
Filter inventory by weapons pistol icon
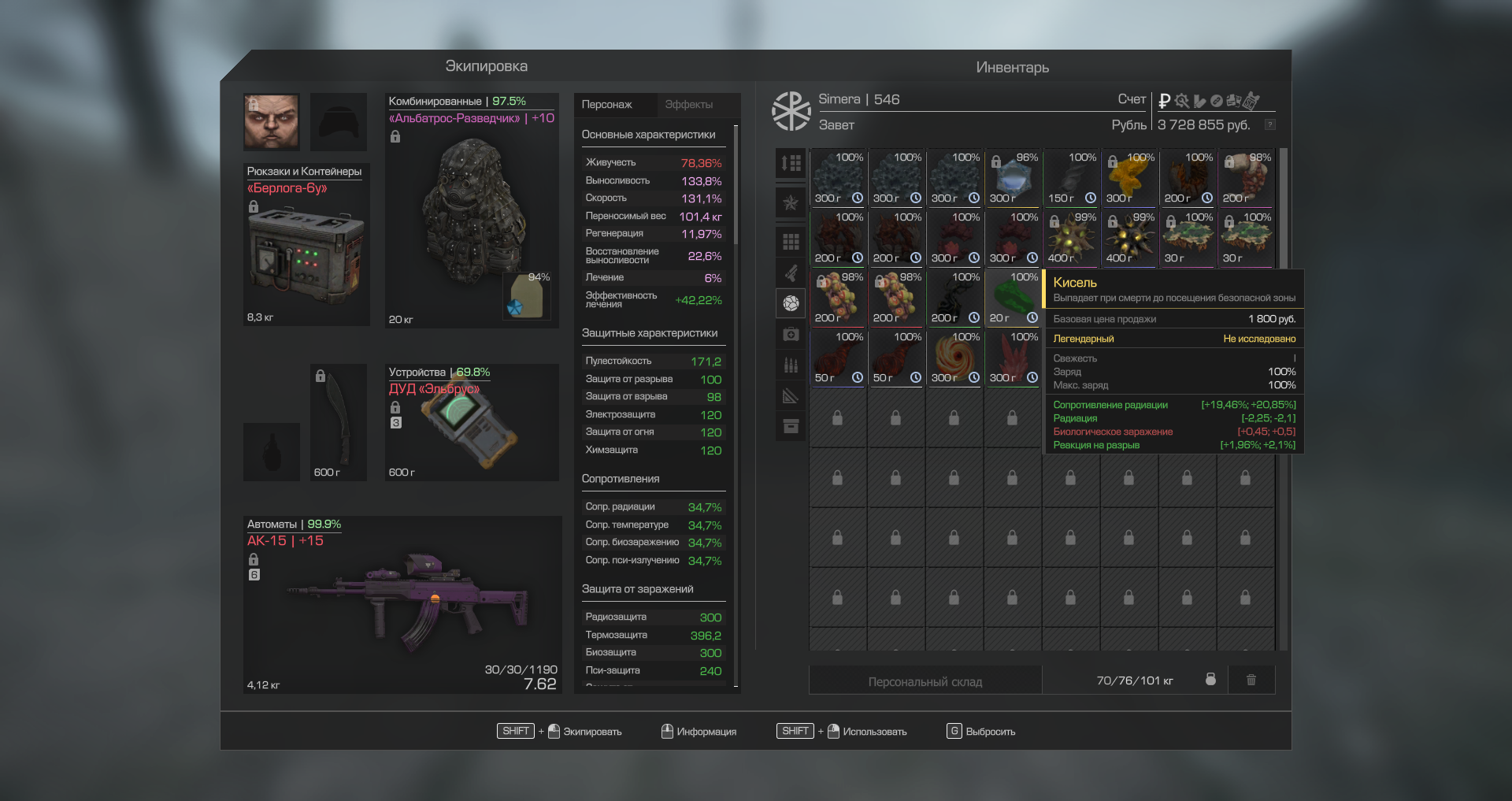[791, 273]
